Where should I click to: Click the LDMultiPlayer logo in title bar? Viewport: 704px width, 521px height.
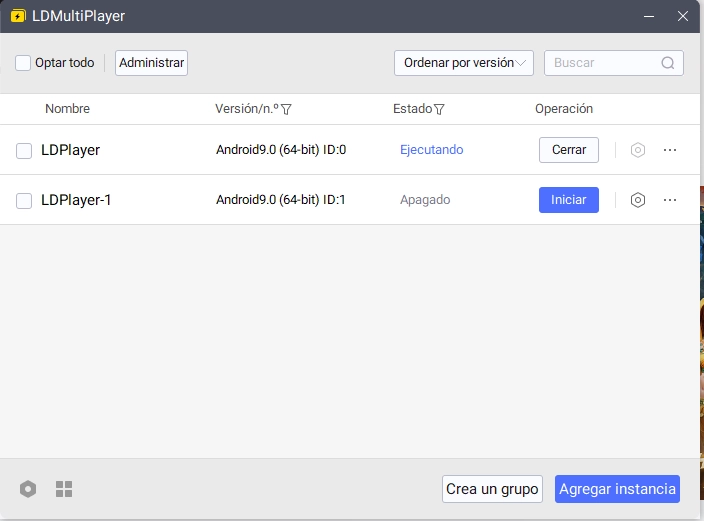18,16
